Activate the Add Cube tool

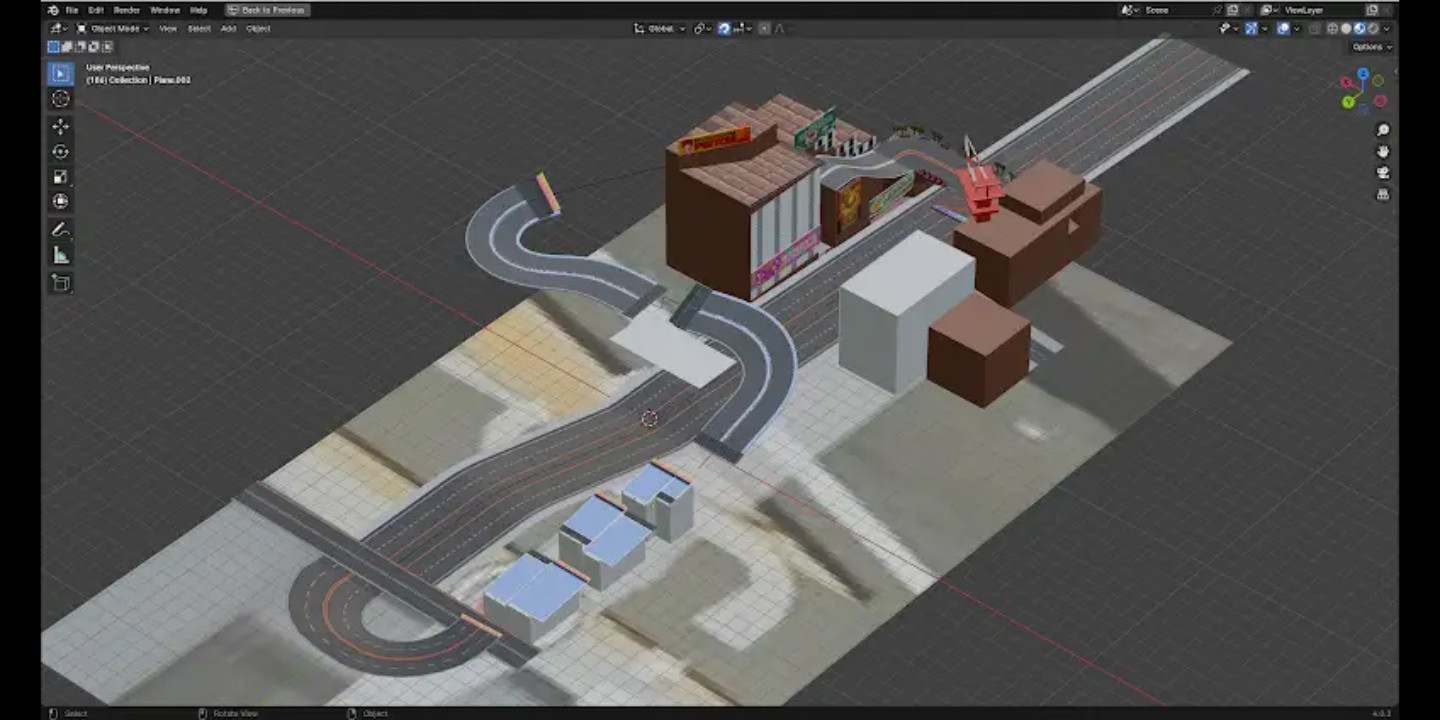61,283
